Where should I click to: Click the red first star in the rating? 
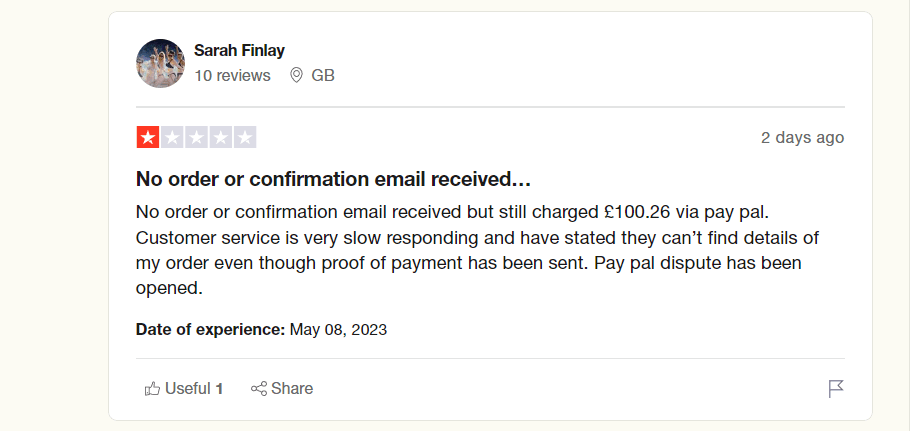[x=147, y=138]
